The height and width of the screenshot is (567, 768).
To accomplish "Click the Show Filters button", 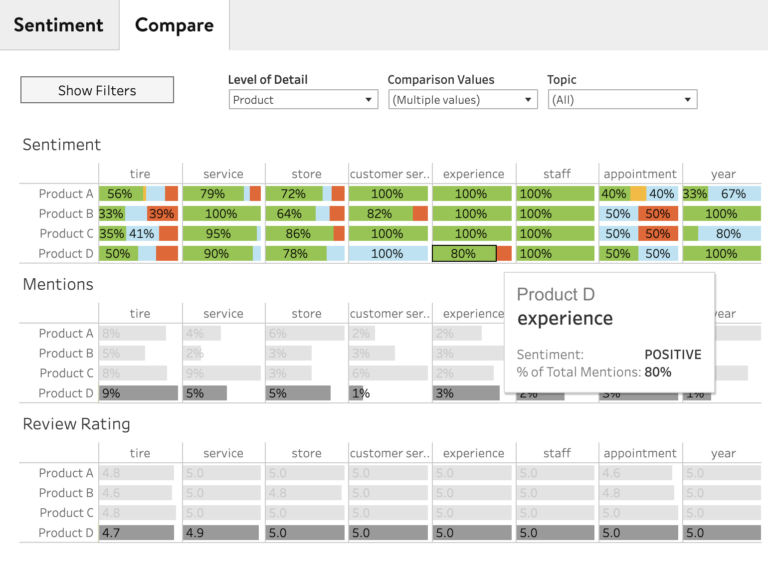I will point(97,90).
